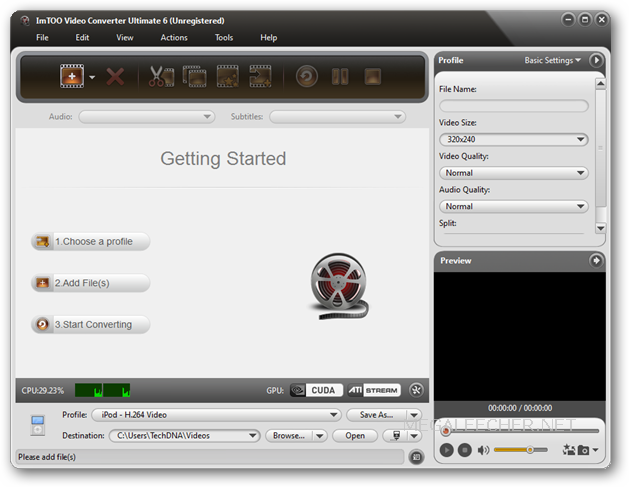Click the Profile panel scroll down arrow

coord(601,228)
